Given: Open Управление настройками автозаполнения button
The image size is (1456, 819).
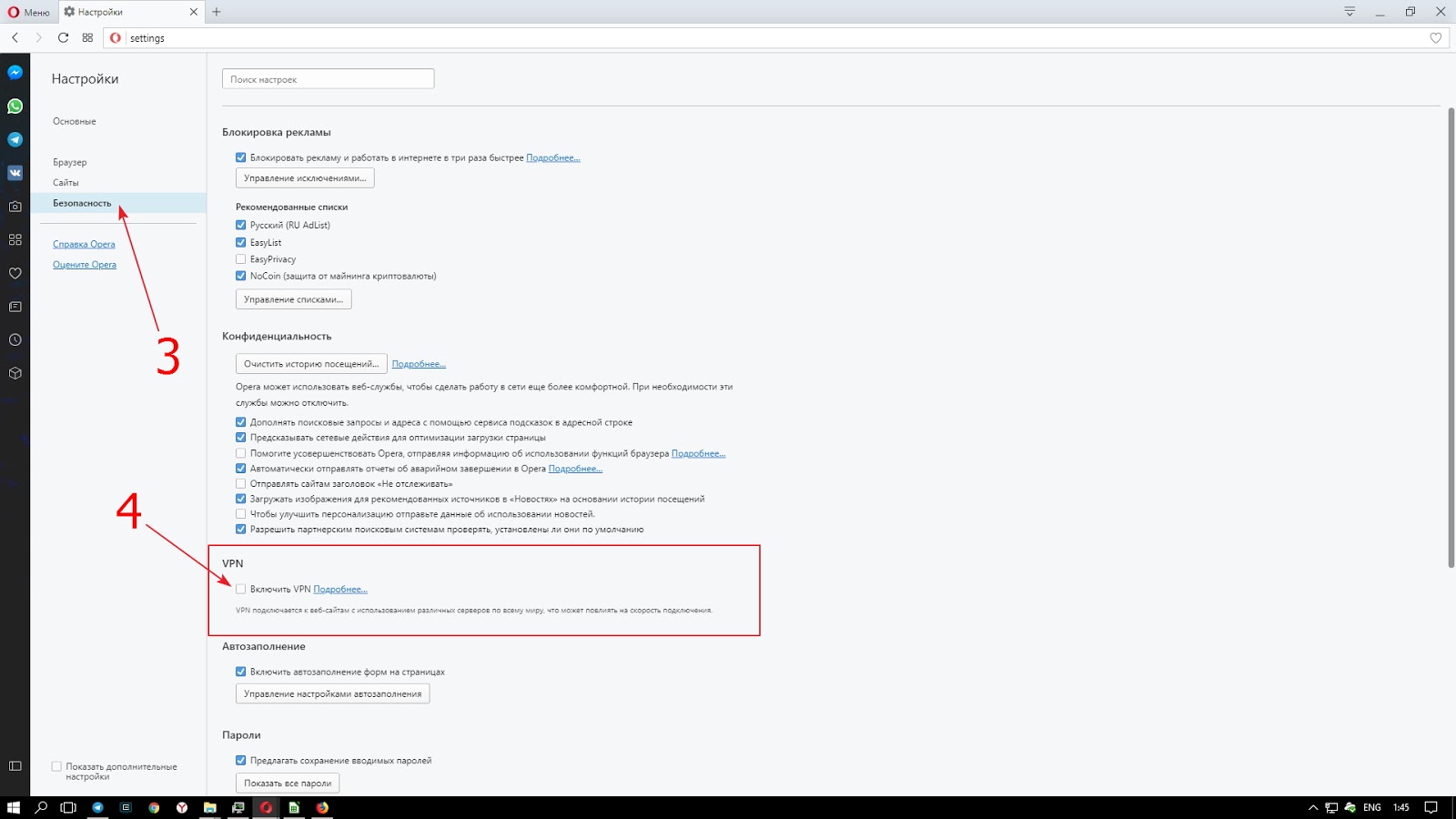Looking at the screenshot, I should (332, 694).
